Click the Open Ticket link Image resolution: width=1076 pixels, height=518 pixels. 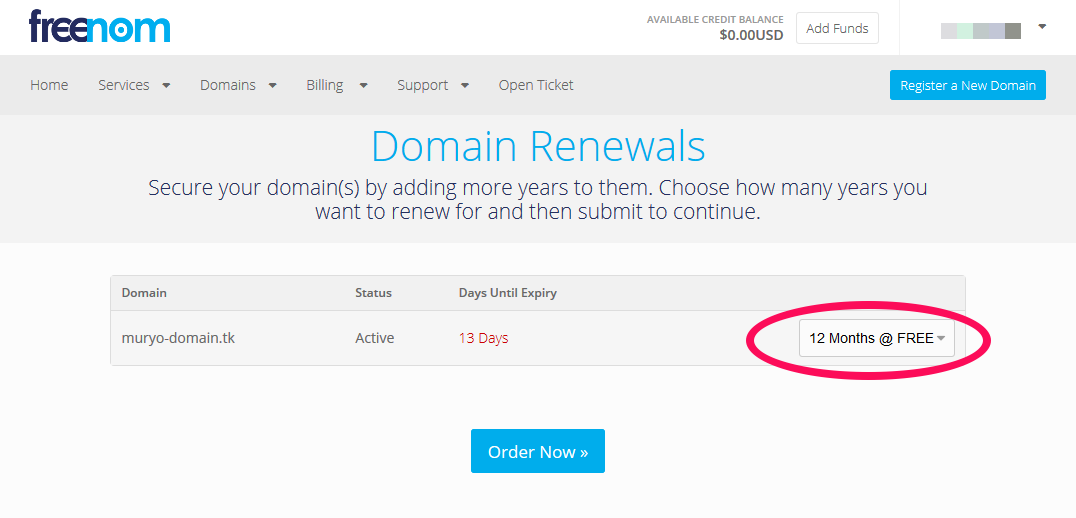coord(536,85)
